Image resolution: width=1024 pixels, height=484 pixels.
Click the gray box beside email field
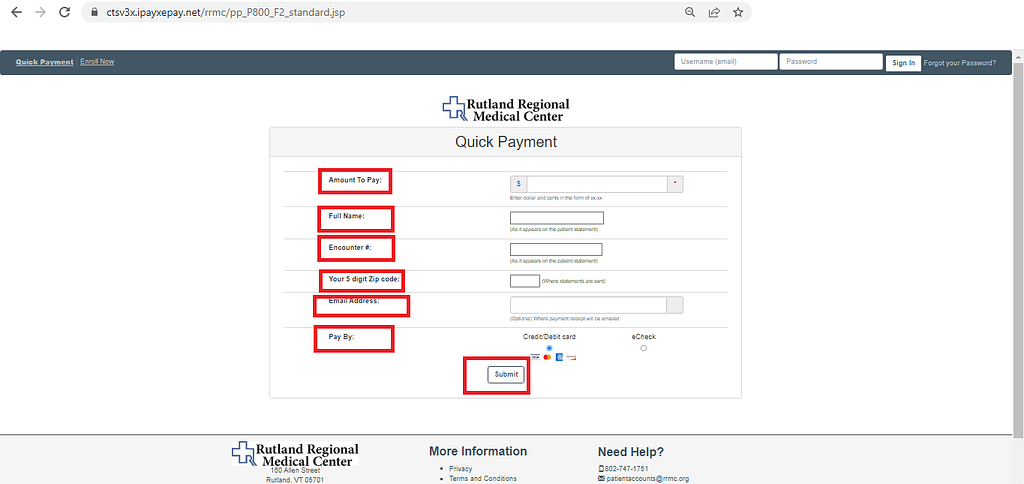pos(675,305)
